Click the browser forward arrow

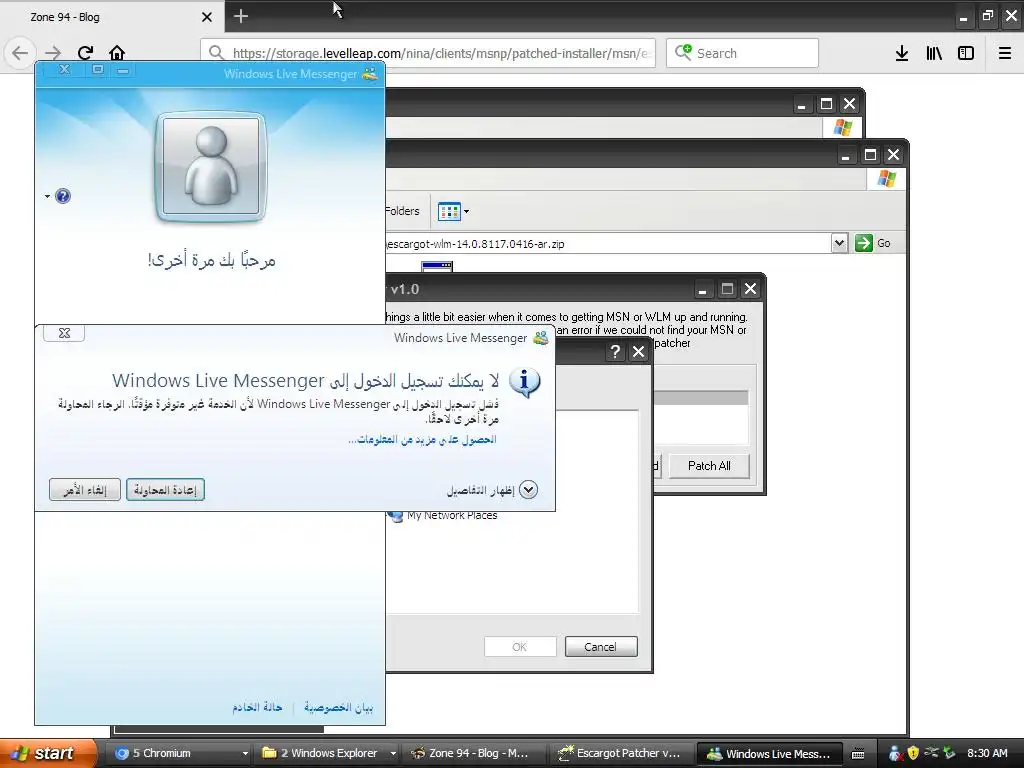(x=53, y=53)
